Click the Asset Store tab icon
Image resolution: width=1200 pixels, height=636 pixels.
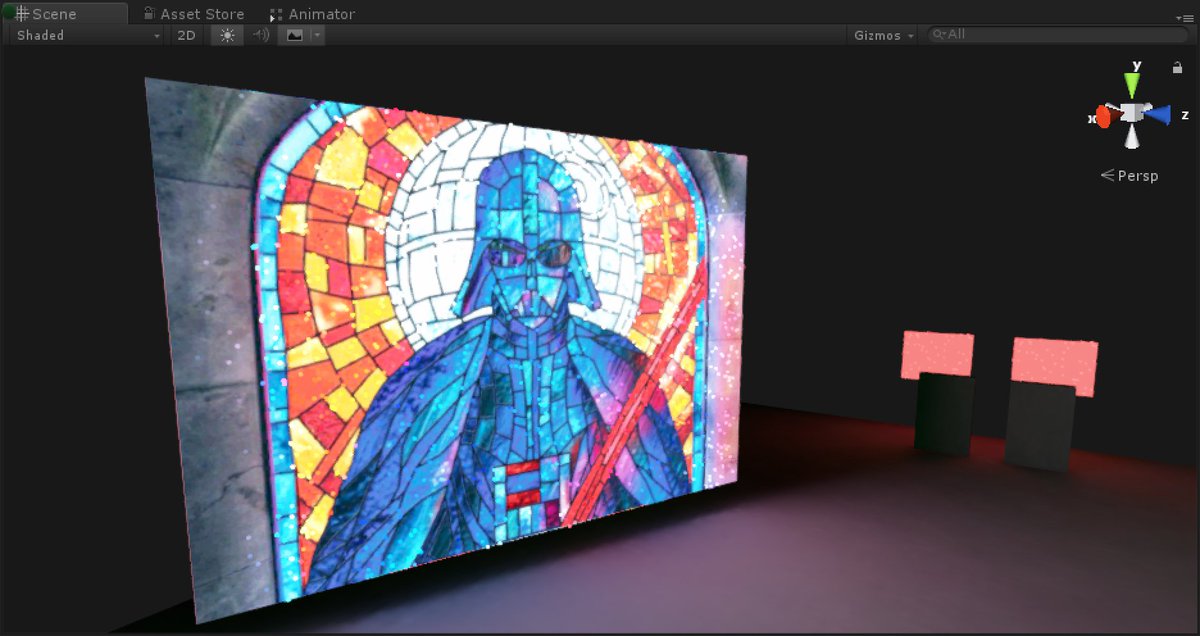149,14
